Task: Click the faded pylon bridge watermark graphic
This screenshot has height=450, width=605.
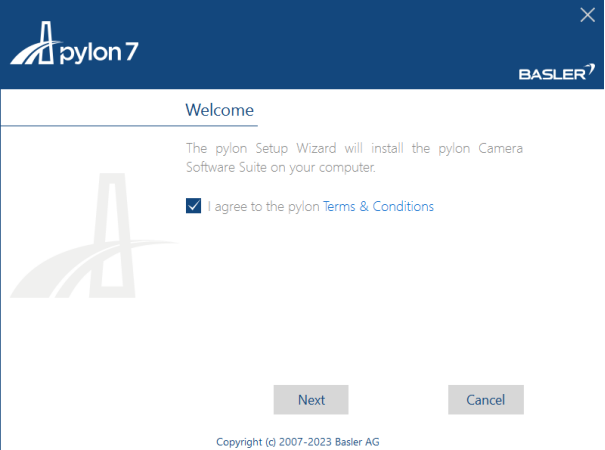Action: 94,235
